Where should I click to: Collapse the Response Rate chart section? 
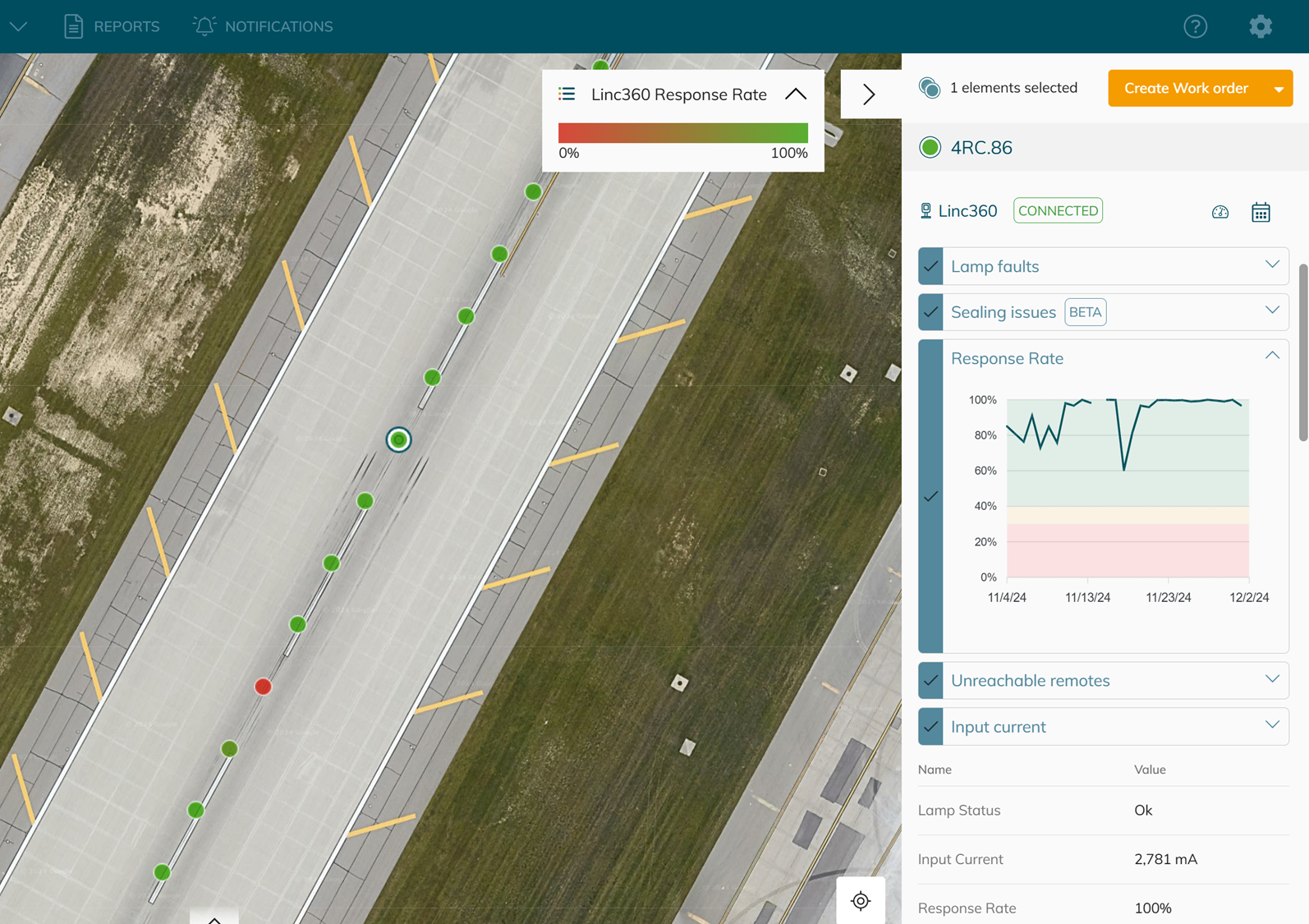[x=1271, y=356]
